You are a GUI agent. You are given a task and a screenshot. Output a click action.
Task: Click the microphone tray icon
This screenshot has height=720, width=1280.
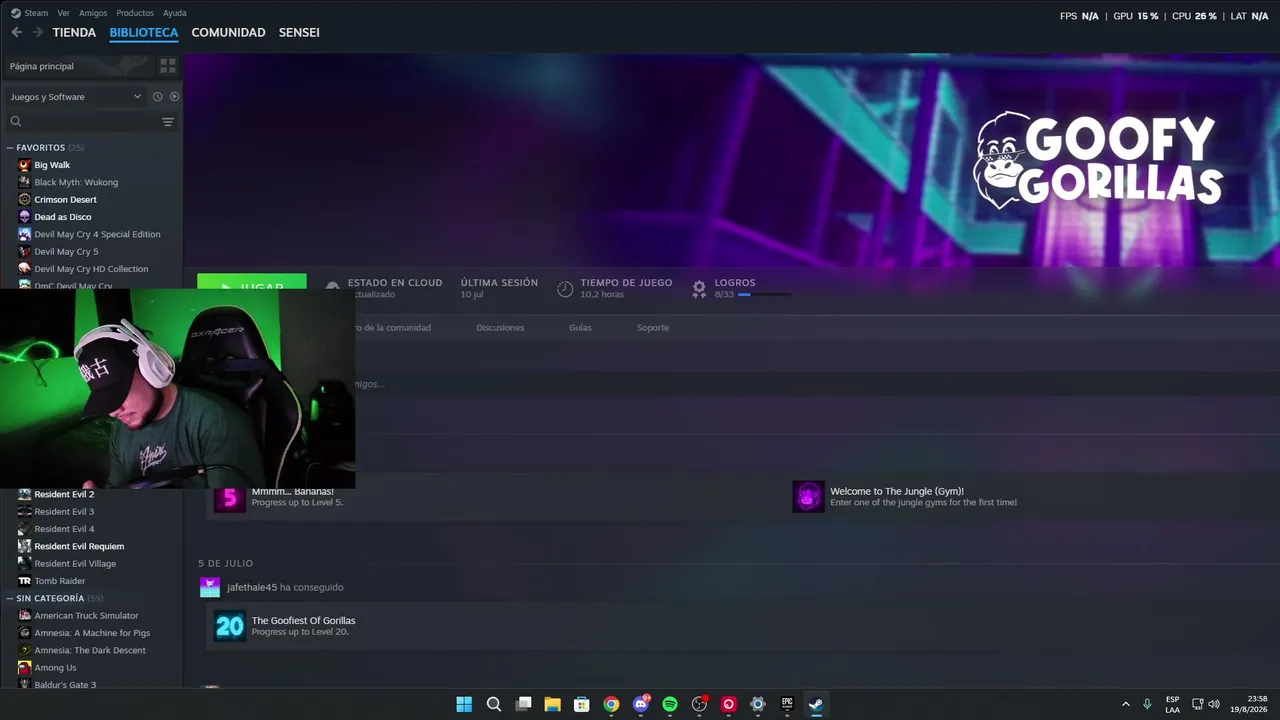1147,704
